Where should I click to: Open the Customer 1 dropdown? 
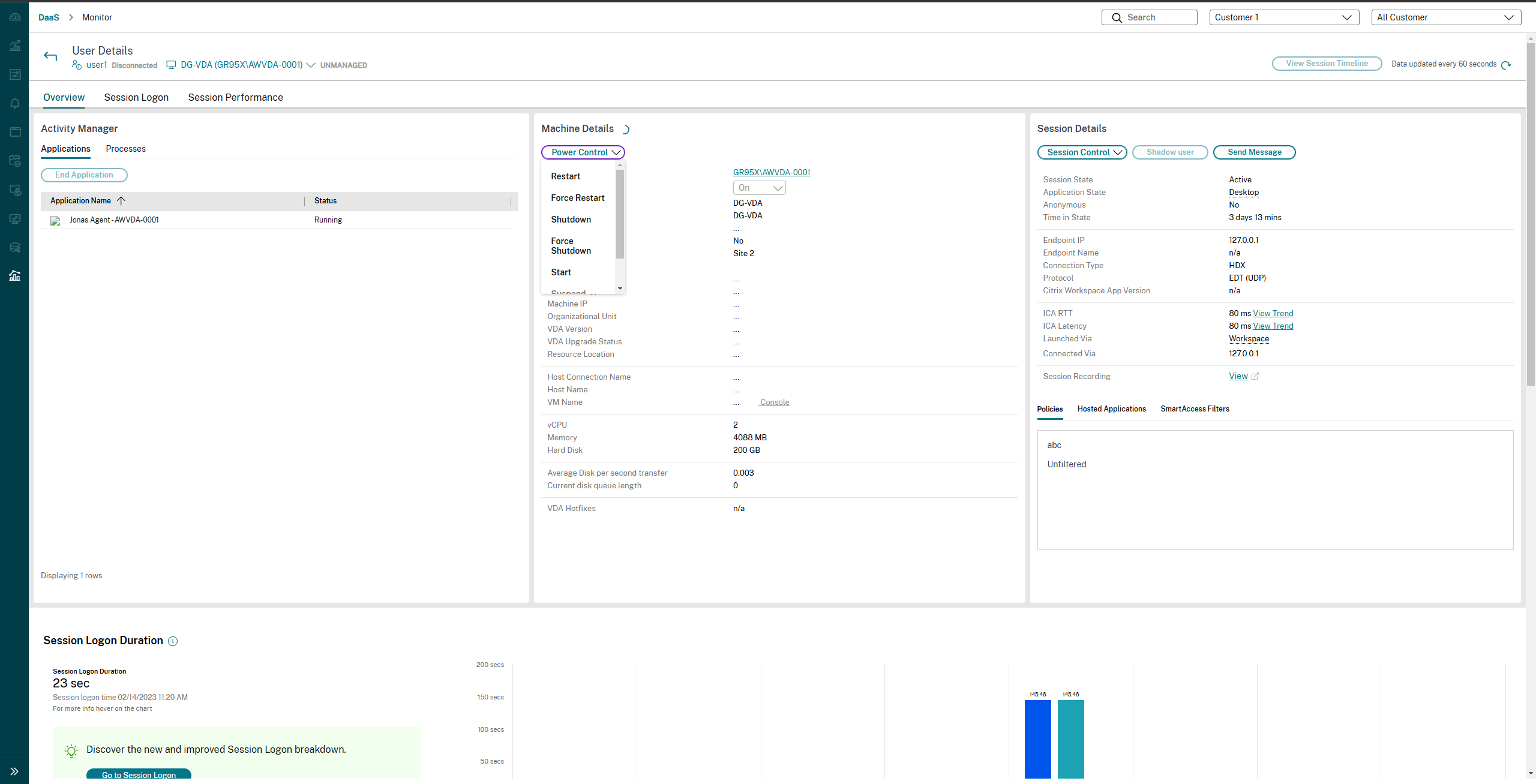tap(1284, 17)
